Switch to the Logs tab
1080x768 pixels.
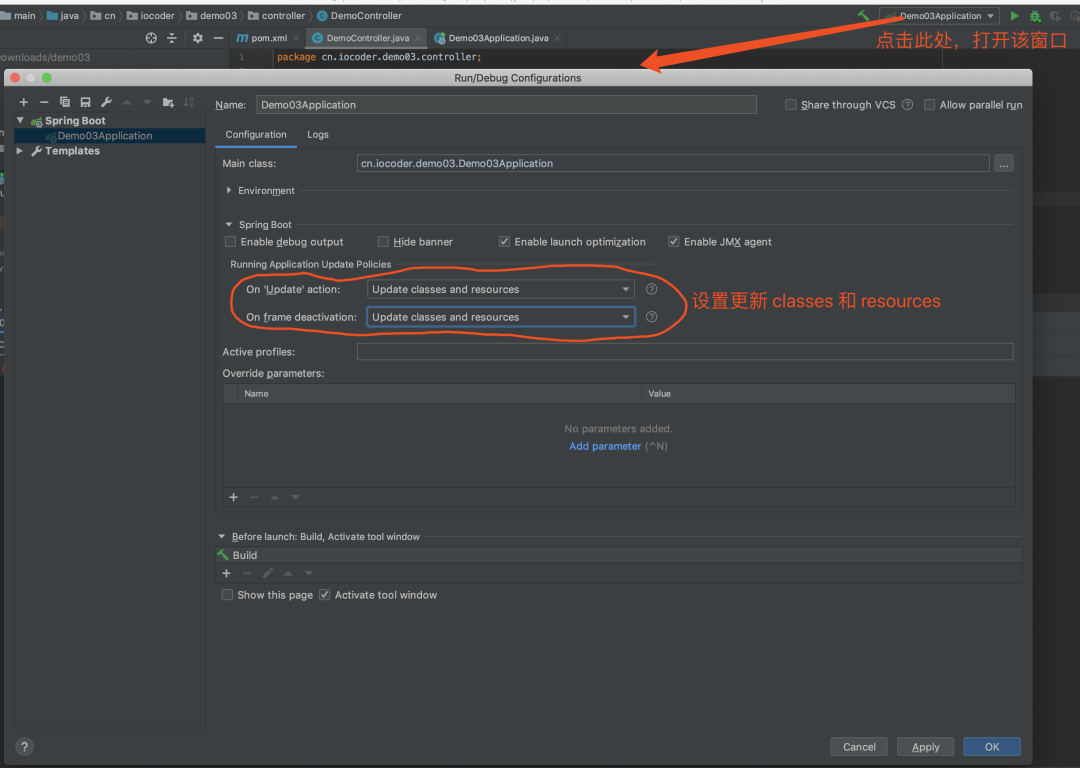pyautogui.click(x=318, y=134)
